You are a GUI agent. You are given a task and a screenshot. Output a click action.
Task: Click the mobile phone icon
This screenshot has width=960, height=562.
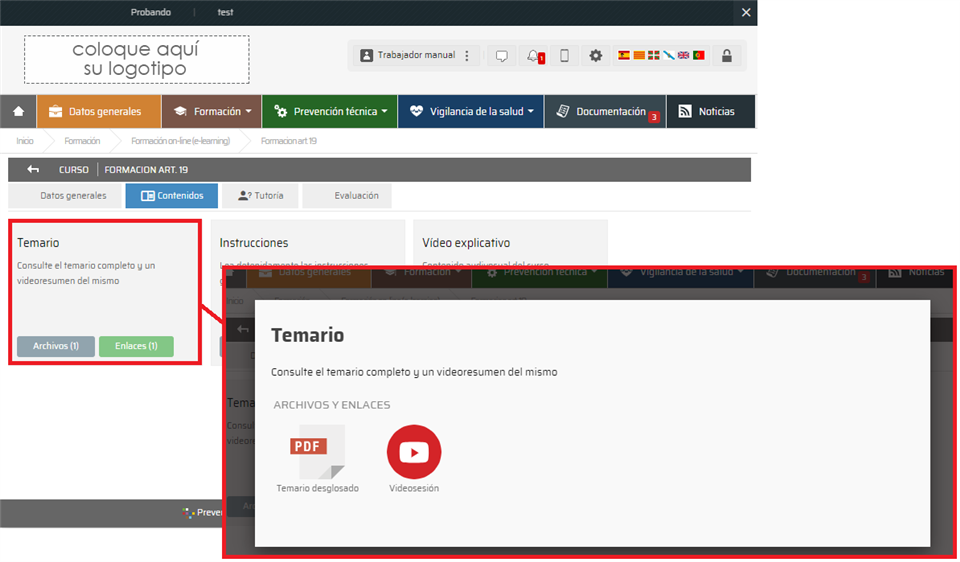pyautogui.click(x=564, y=56)
